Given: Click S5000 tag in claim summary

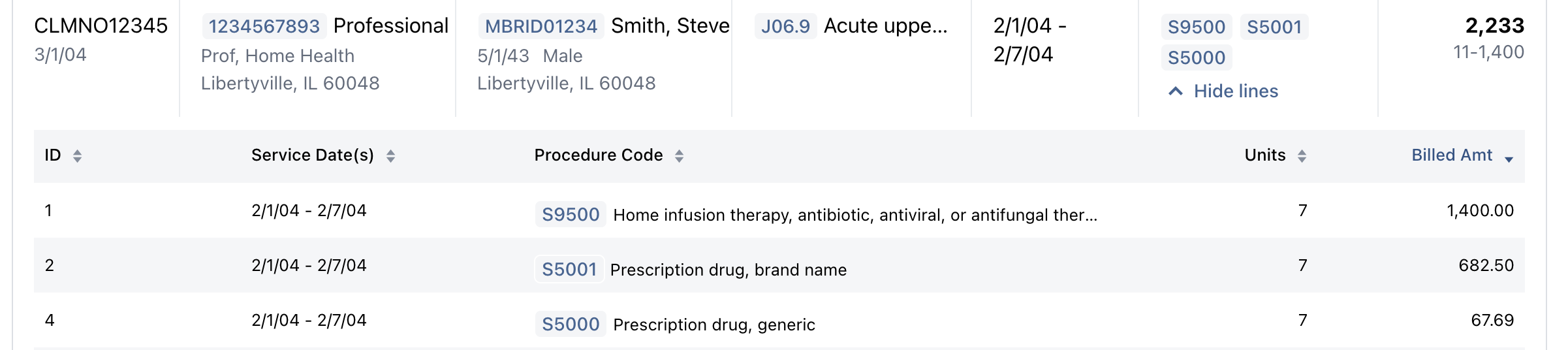Looking at the screenshot, I should (1197, 57).
